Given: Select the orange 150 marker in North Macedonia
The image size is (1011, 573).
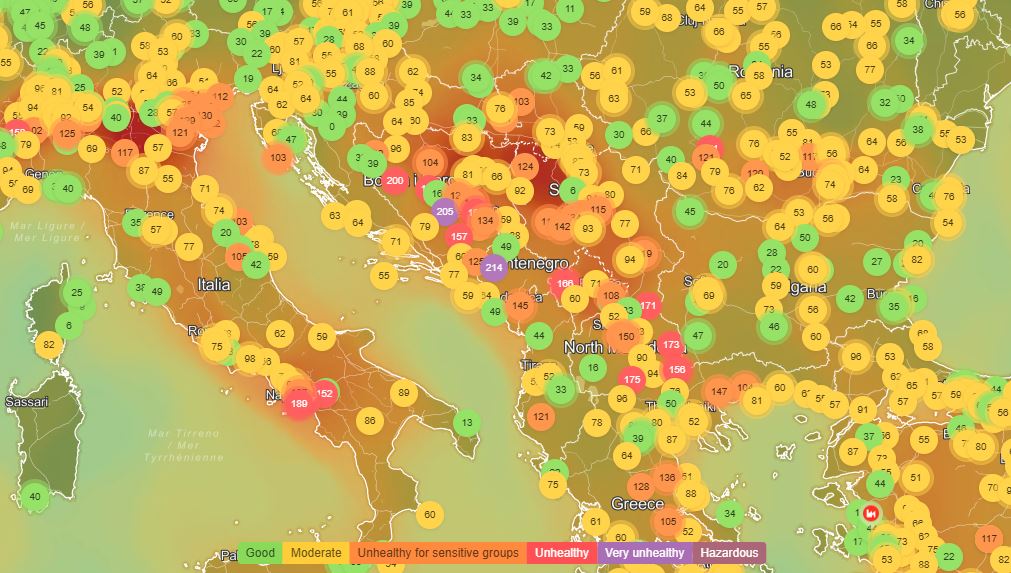Looking at the screenshot, I should click(626, 336).
